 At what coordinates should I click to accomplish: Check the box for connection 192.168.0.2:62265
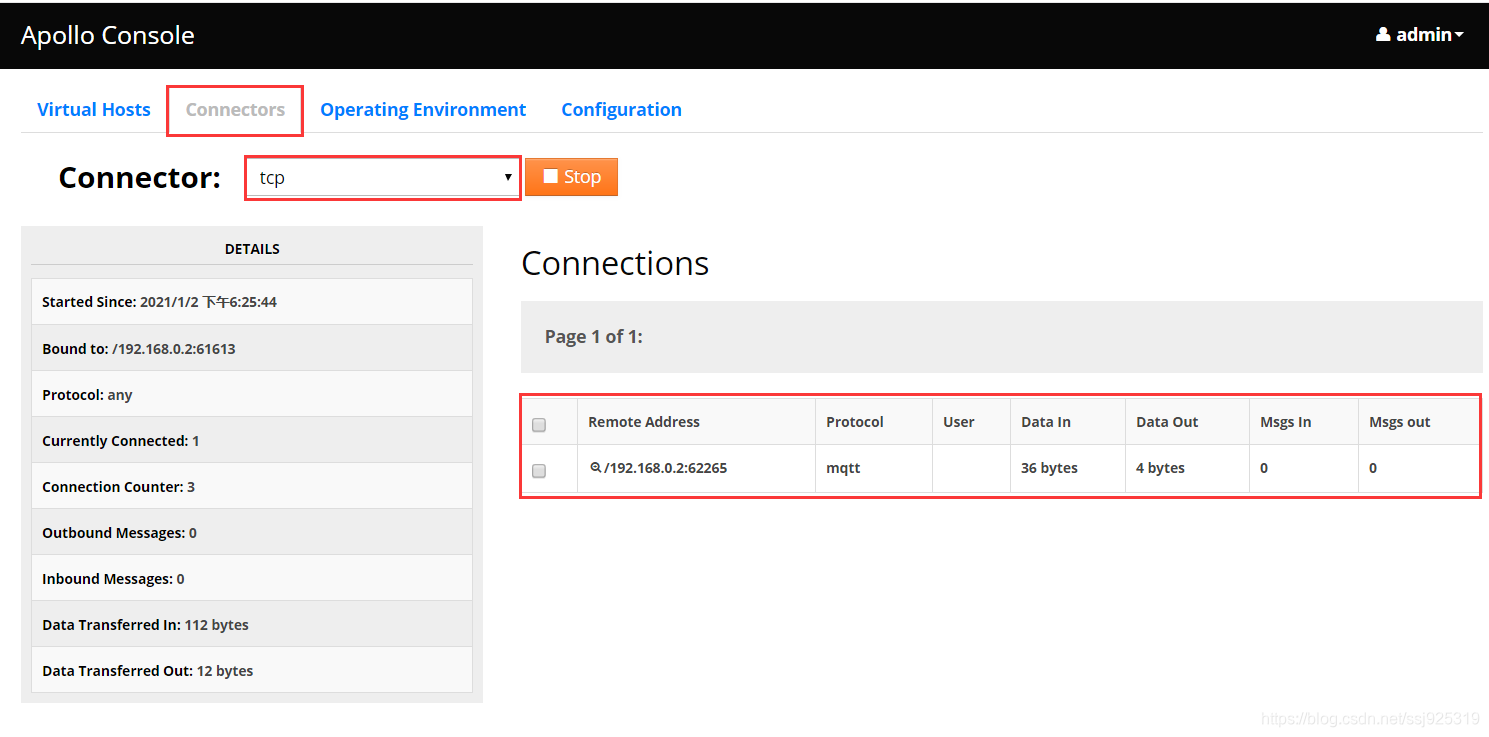(x=539, y=471)
